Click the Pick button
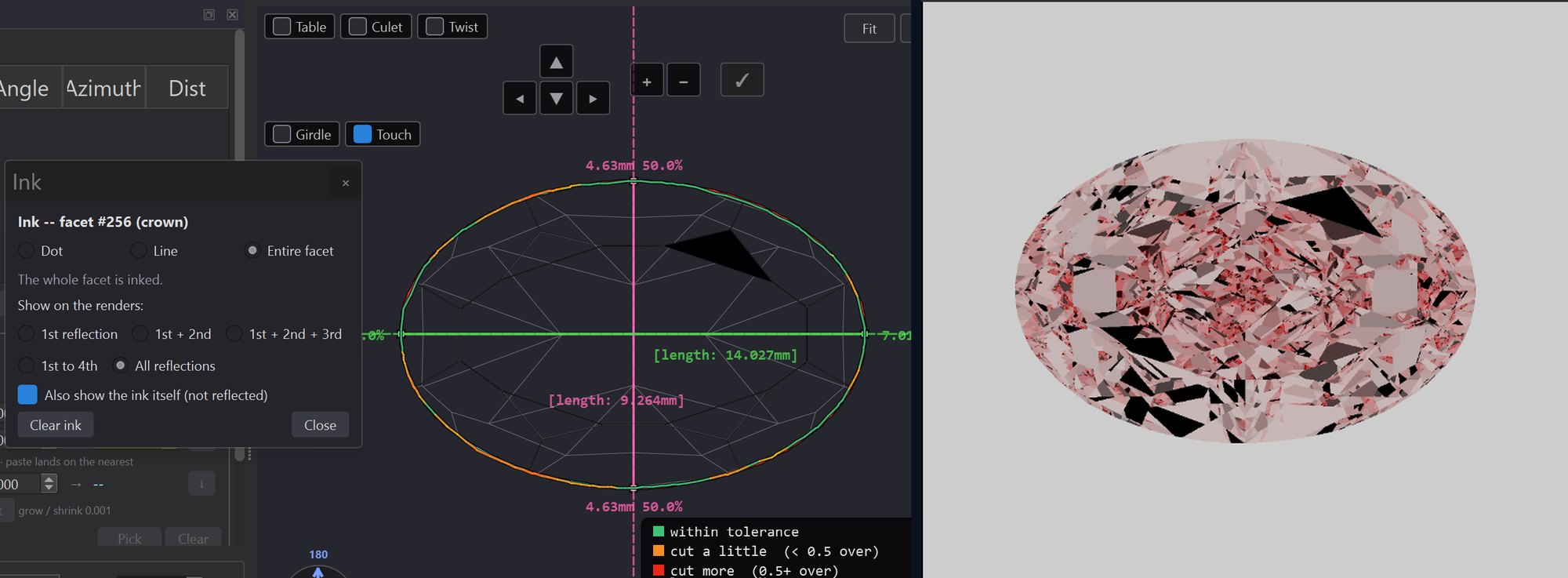Screen dimensions: 1568x578 pyautogui.click(x=129, y=538)
